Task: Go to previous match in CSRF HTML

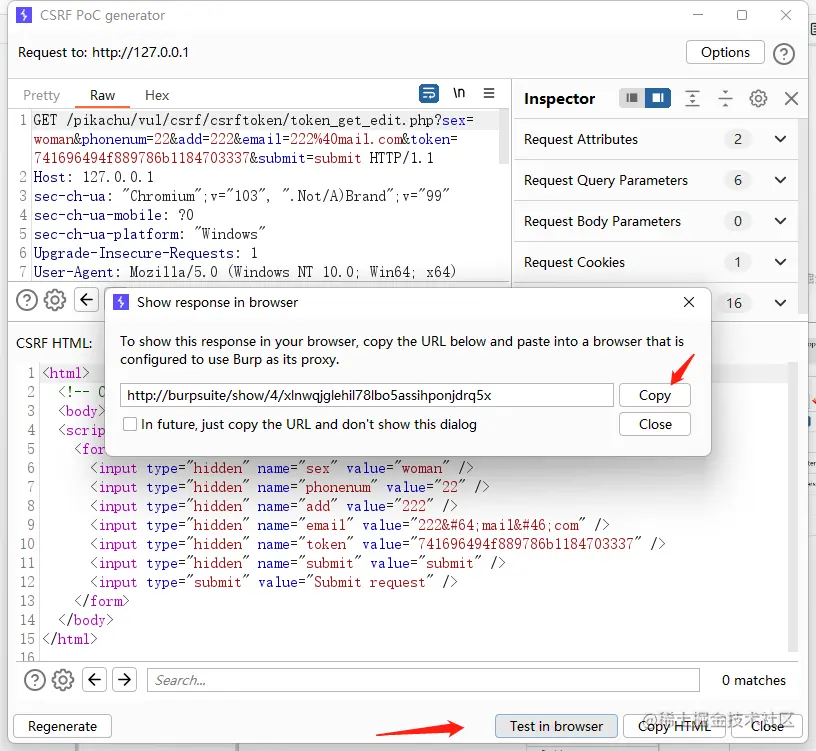Action: pyautogui.click(x=94, y=680)
